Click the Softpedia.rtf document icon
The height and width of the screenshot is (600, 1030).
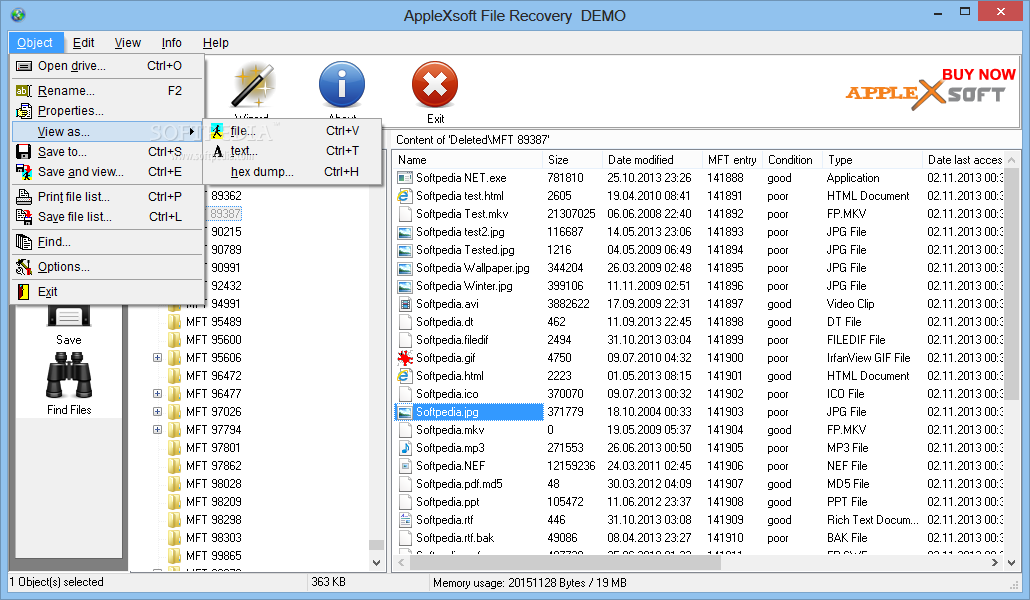(405, 520)
